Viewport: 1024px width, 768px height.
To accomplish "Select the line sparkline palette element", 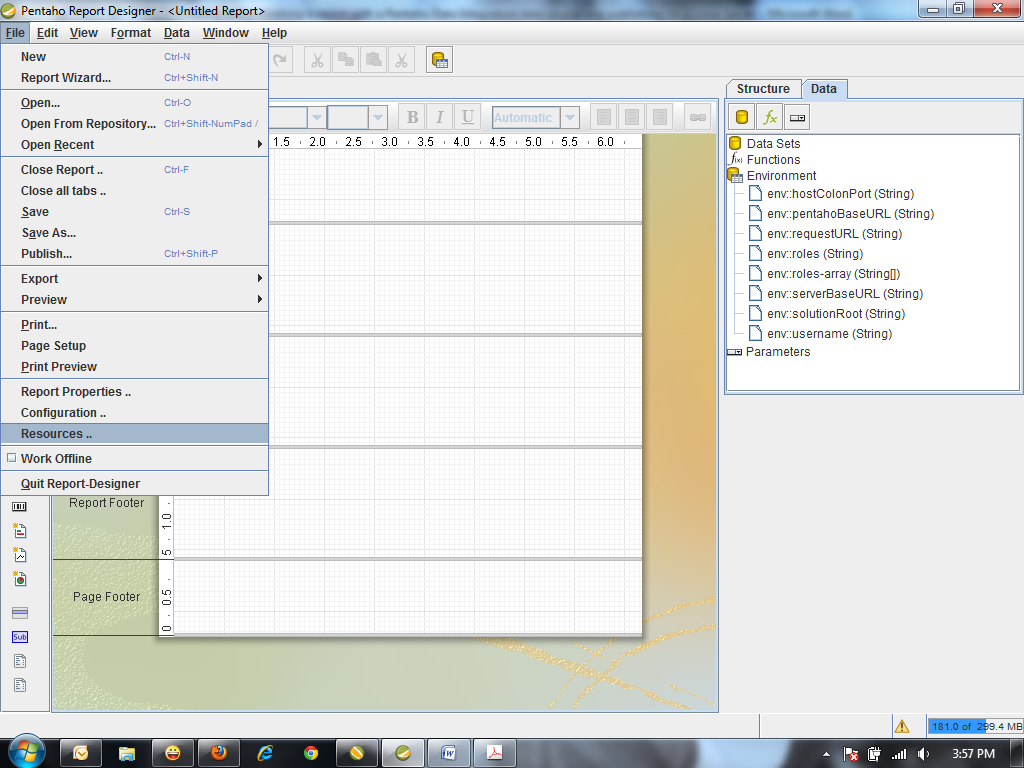I will tap(20, 555).
